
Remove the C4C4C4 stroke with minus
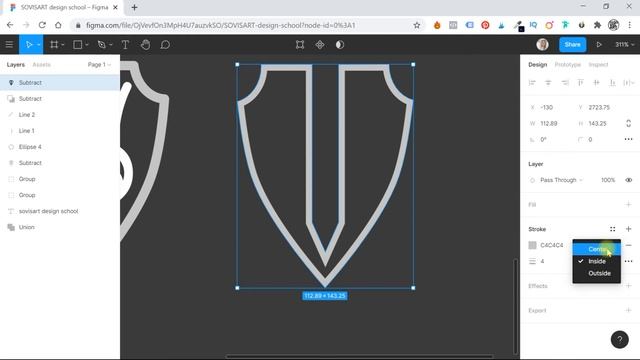tap(629, 245)
